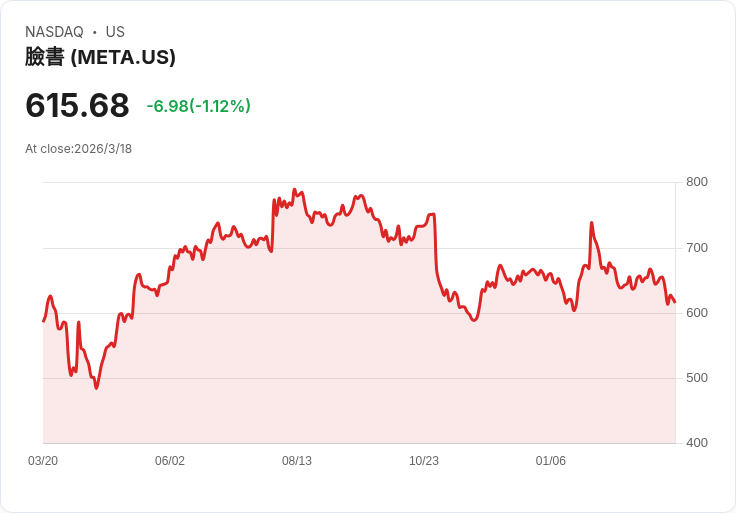Click the 615.68 current price
736x513 pixels.
point(77,106)
